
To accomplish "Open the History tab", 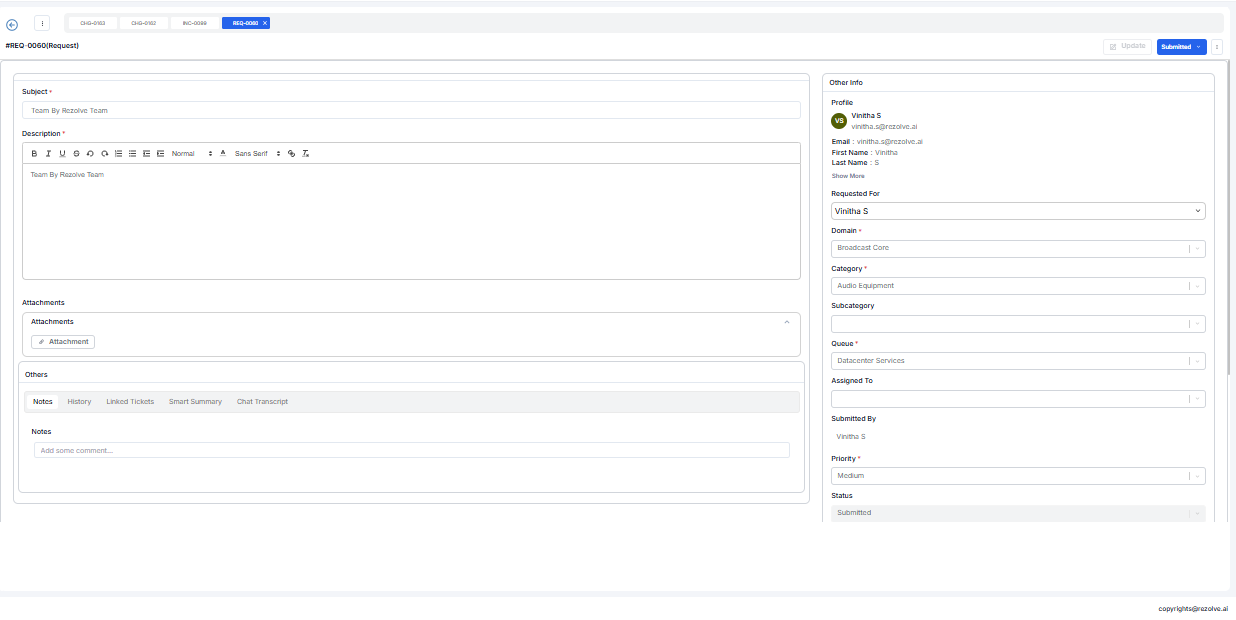I will pos(79,402).
